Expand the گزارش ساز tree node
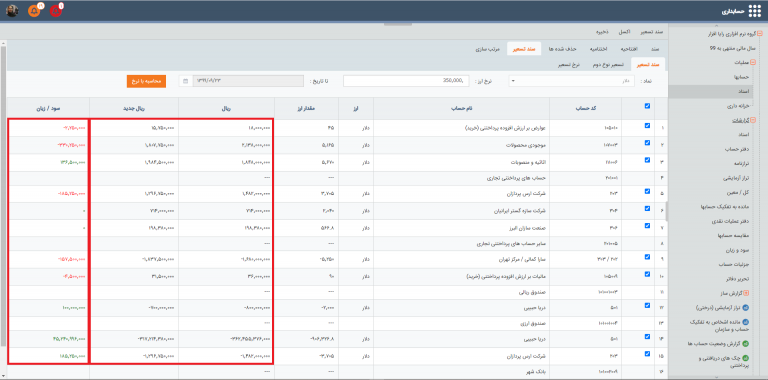768x380 pixels. click(x=746, y=293)
